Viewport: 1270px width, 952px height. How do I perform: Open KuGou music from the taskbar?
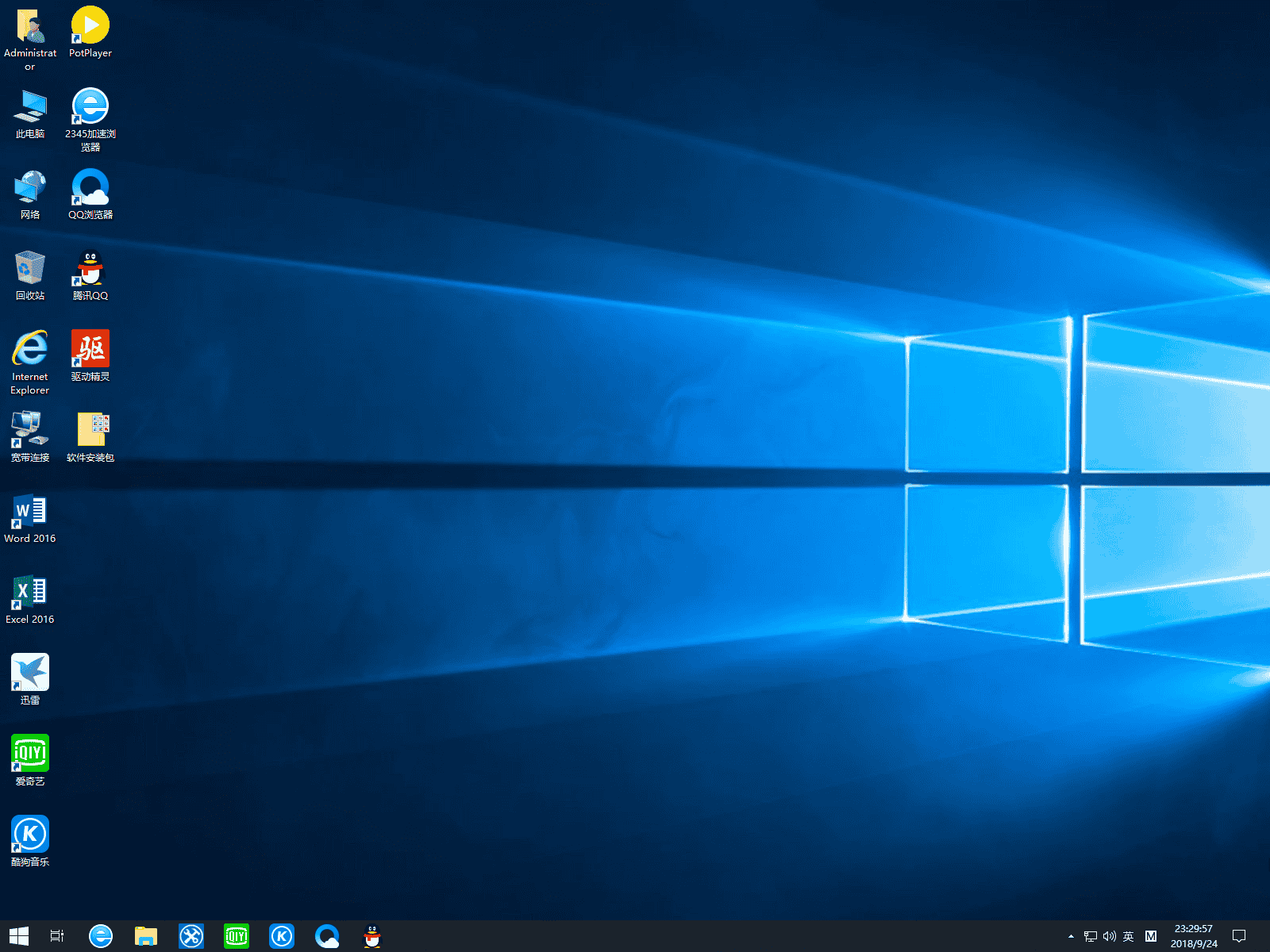point(282,936)
